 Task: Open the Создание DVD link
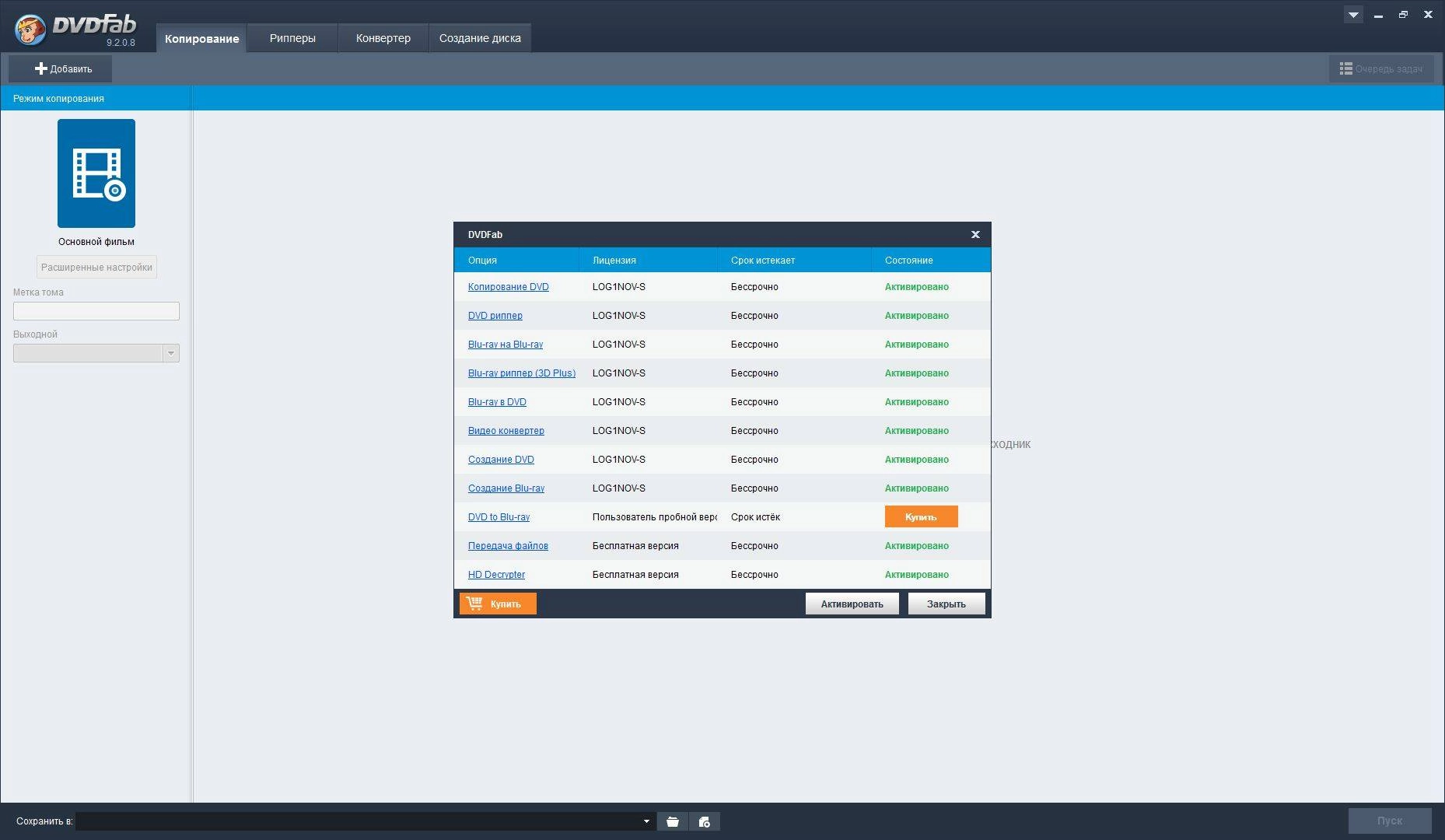[x=501, y=460]
